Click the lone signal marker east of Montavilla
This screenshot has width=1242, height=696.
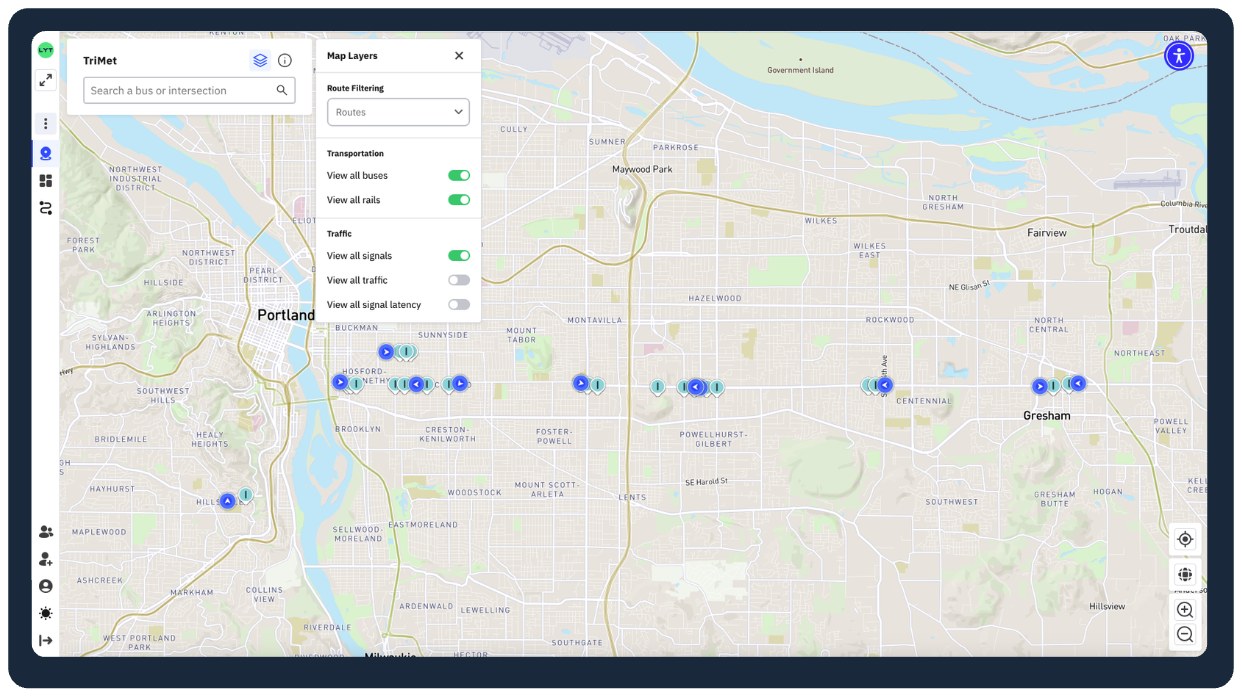[x=657, y=387]
